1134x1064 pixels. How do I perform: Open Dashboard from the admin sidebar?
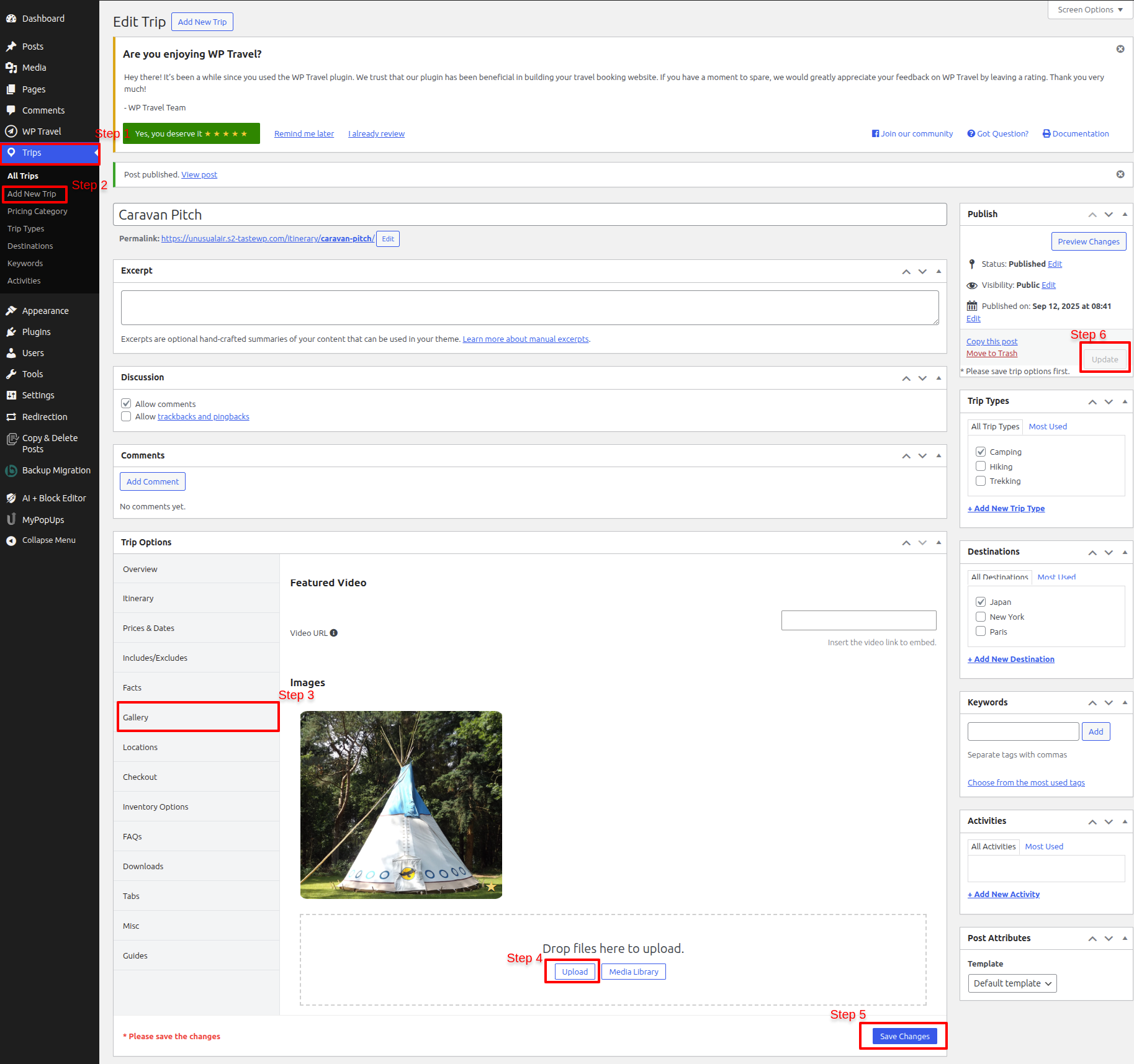(43, 19)
